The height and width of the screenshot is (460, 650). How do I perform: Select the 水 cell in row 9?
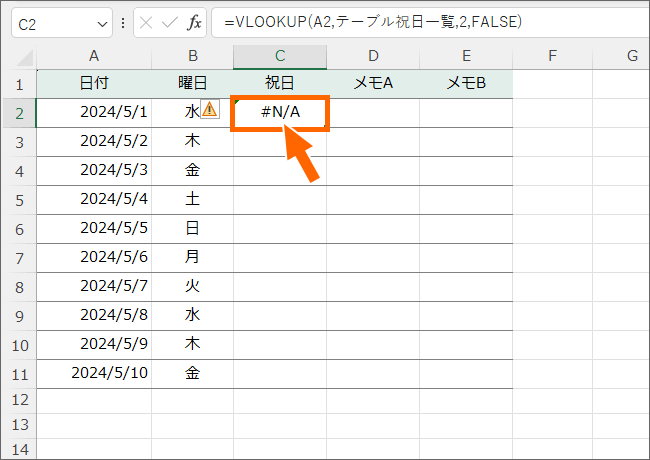193,316
